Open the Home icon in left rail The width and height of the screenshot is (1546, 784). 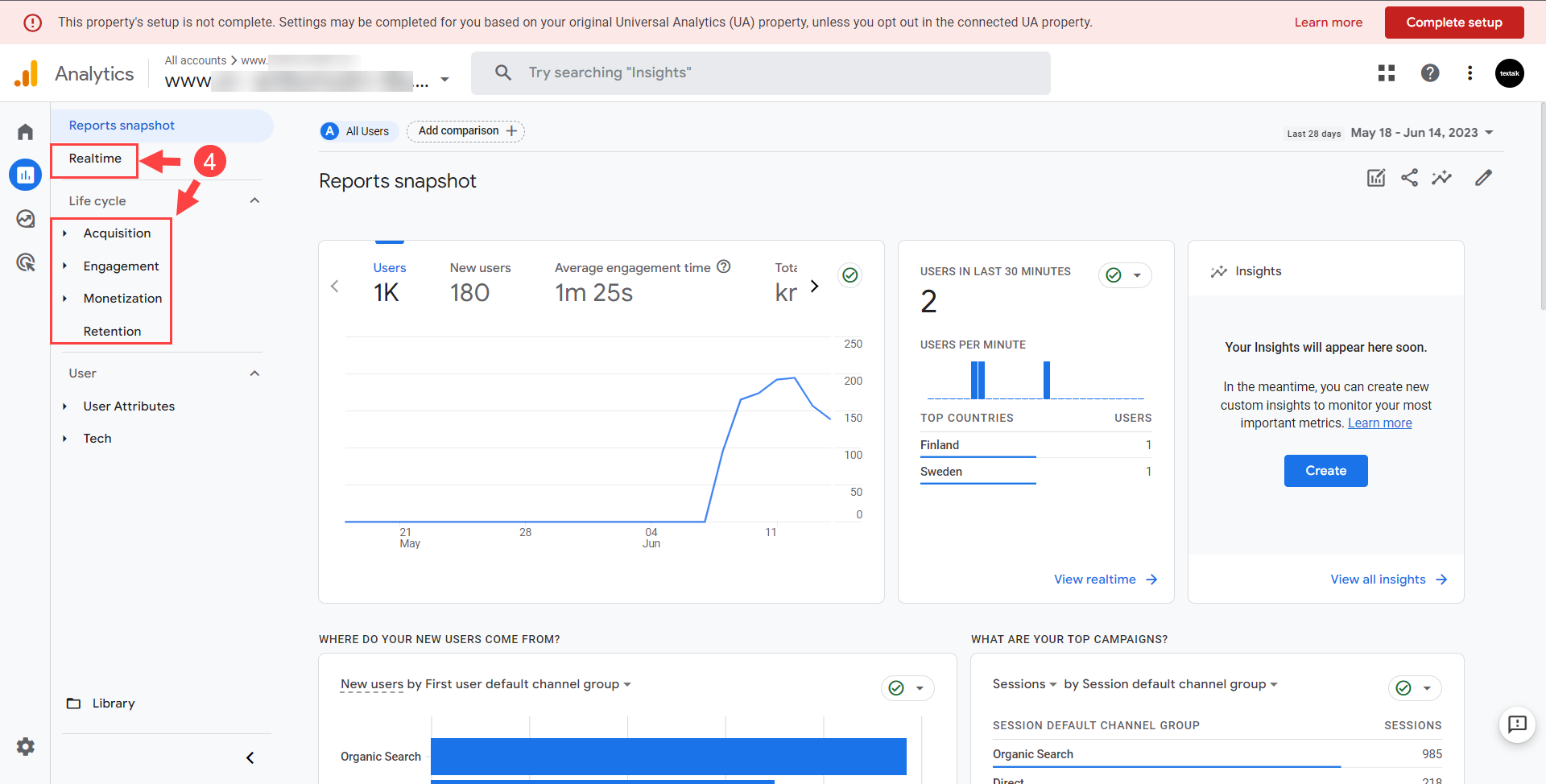coord(26,132)
